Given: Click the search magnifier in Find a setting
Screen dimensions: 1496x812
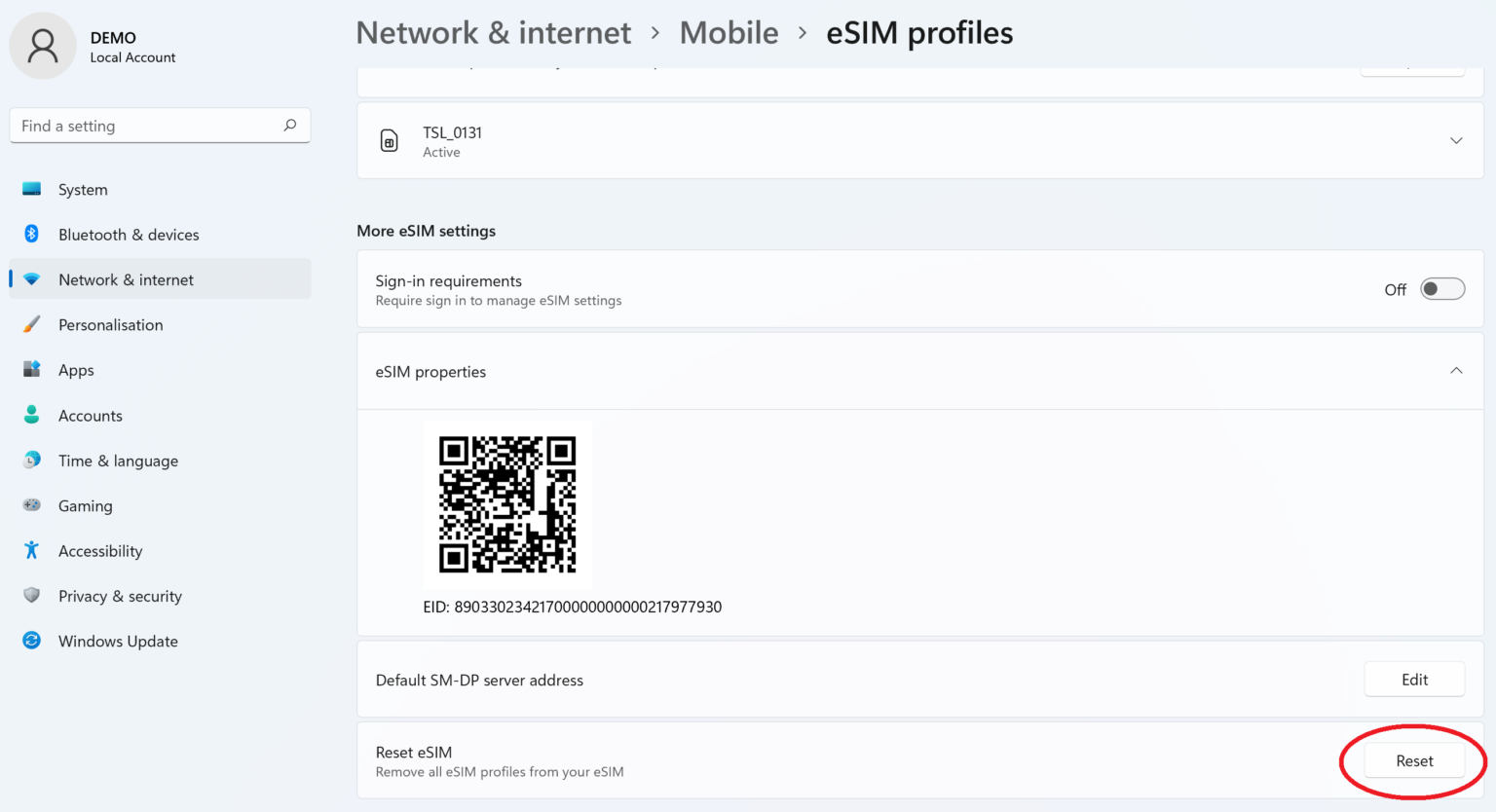Looking at the screenshot, I should (289, 125).
